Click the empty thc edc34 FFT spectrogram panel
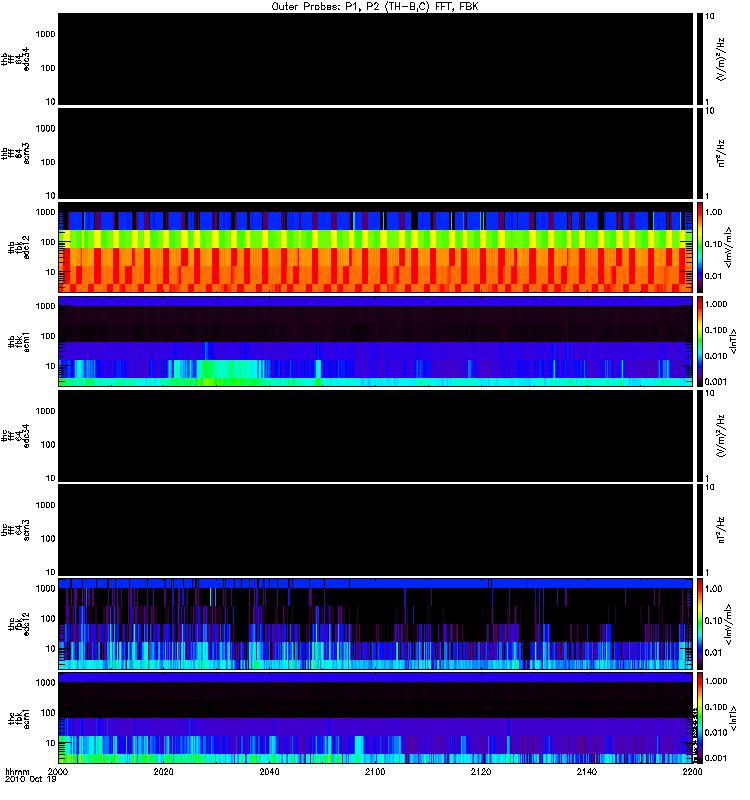This screenshot has height=800, width=750. 376,436
